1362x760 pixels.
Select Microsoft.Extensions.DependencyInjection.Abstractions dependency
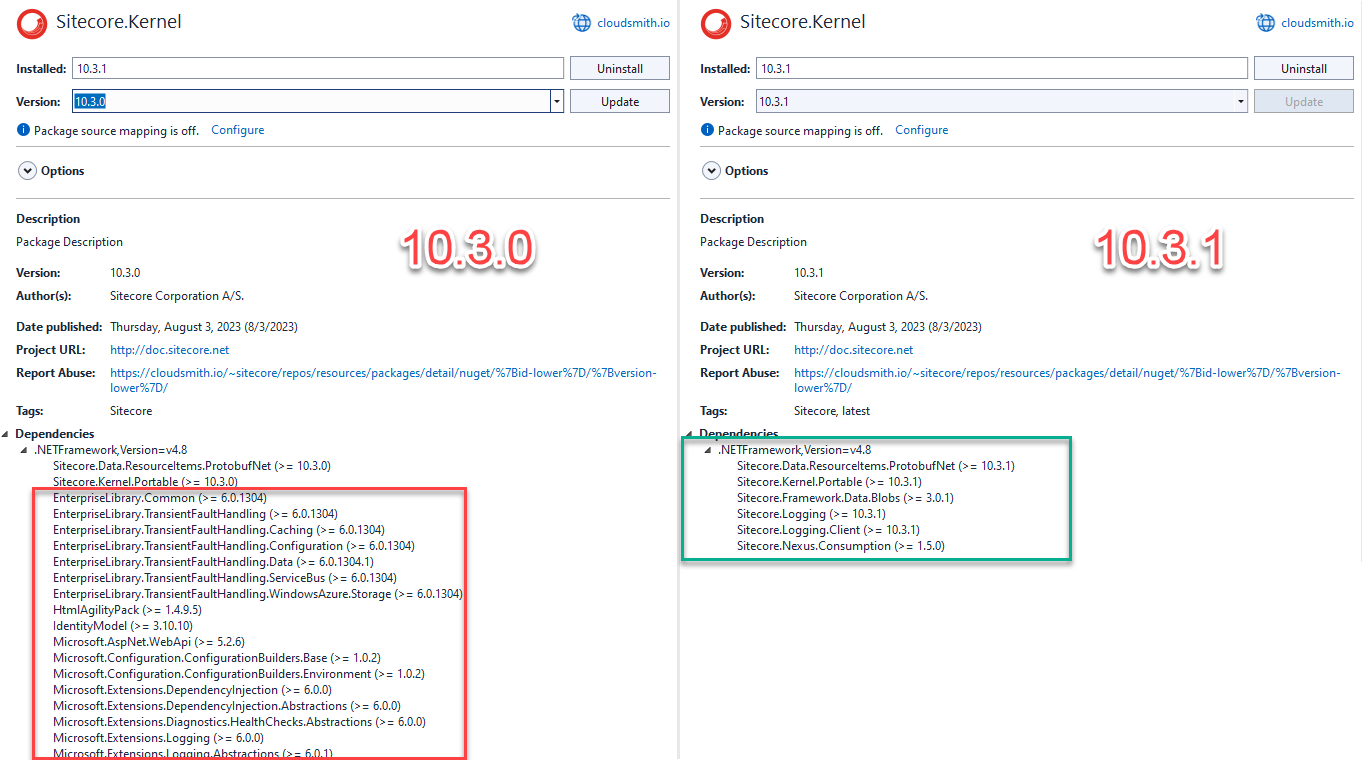pos(227,706)
